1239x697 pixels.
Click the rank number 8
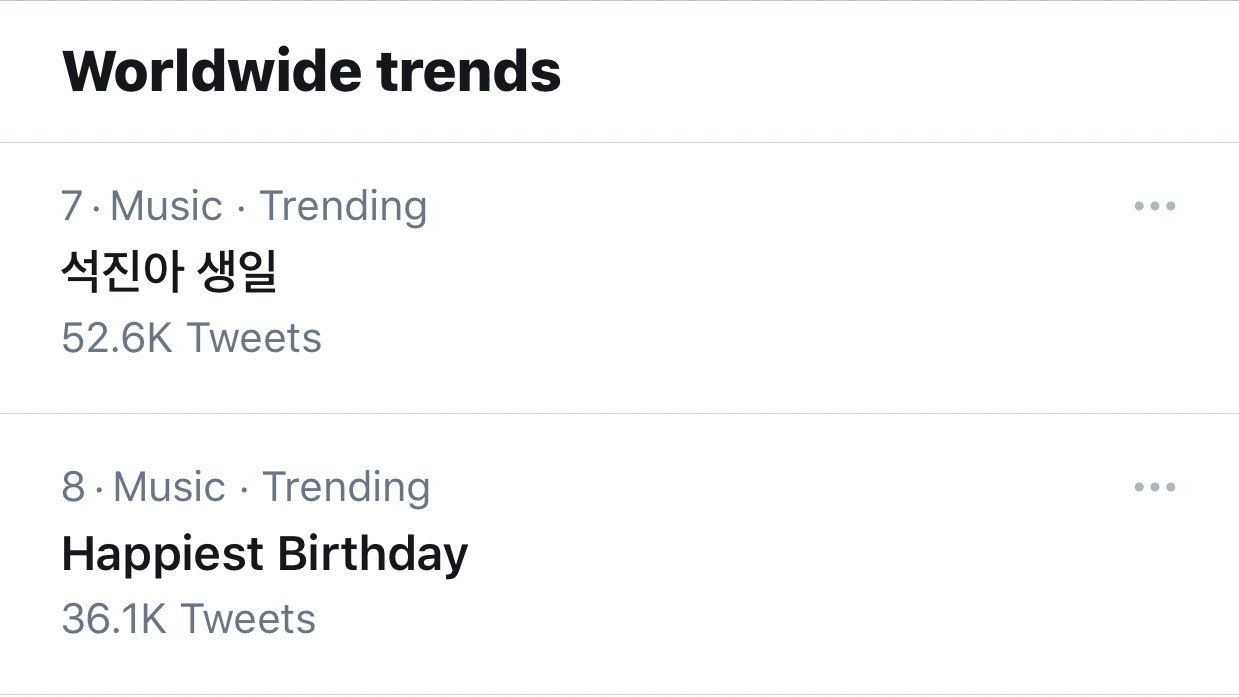tap(73, 487)
